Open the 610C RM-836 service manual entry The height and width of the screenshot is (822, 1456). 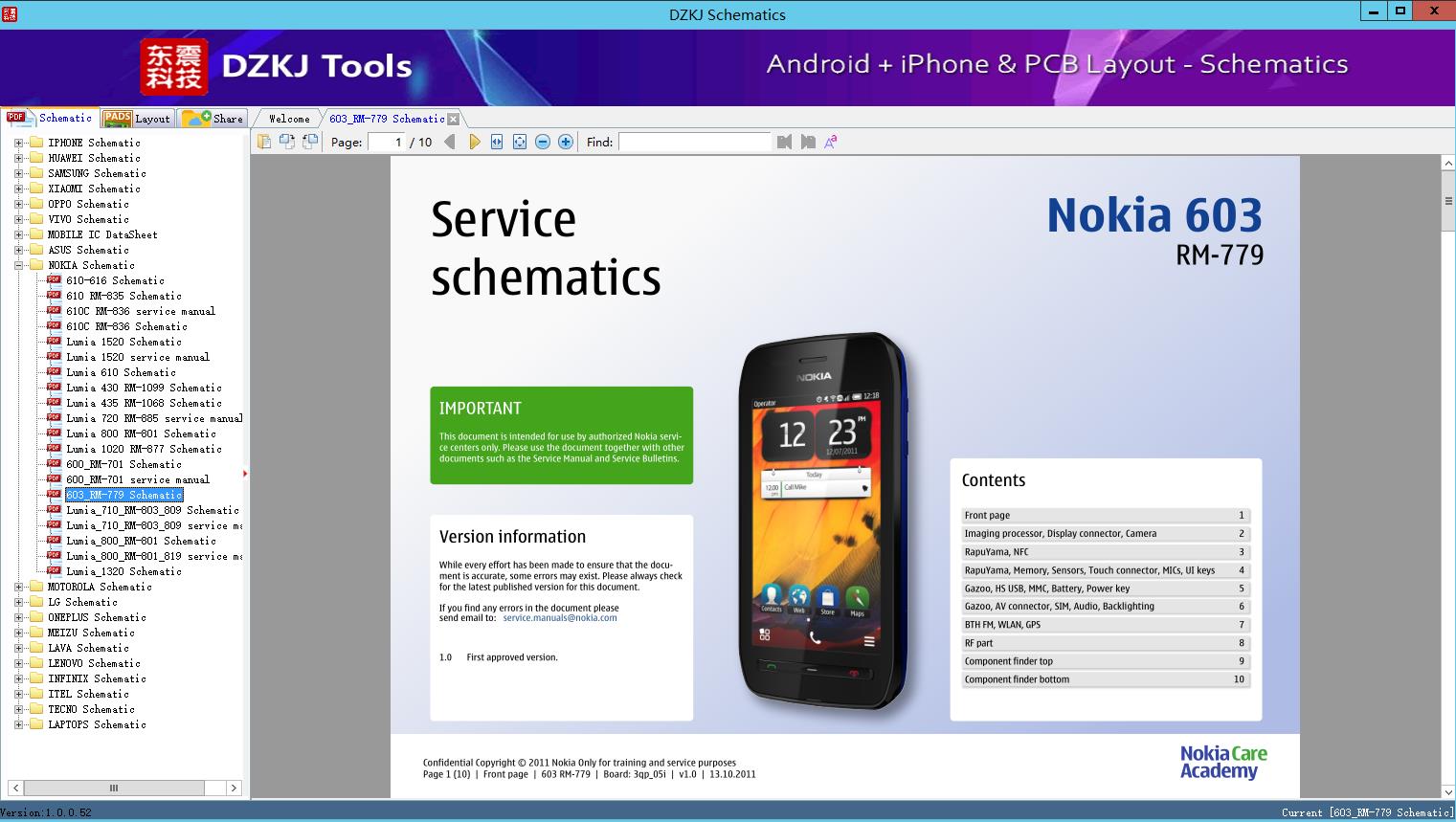(141, 311)
